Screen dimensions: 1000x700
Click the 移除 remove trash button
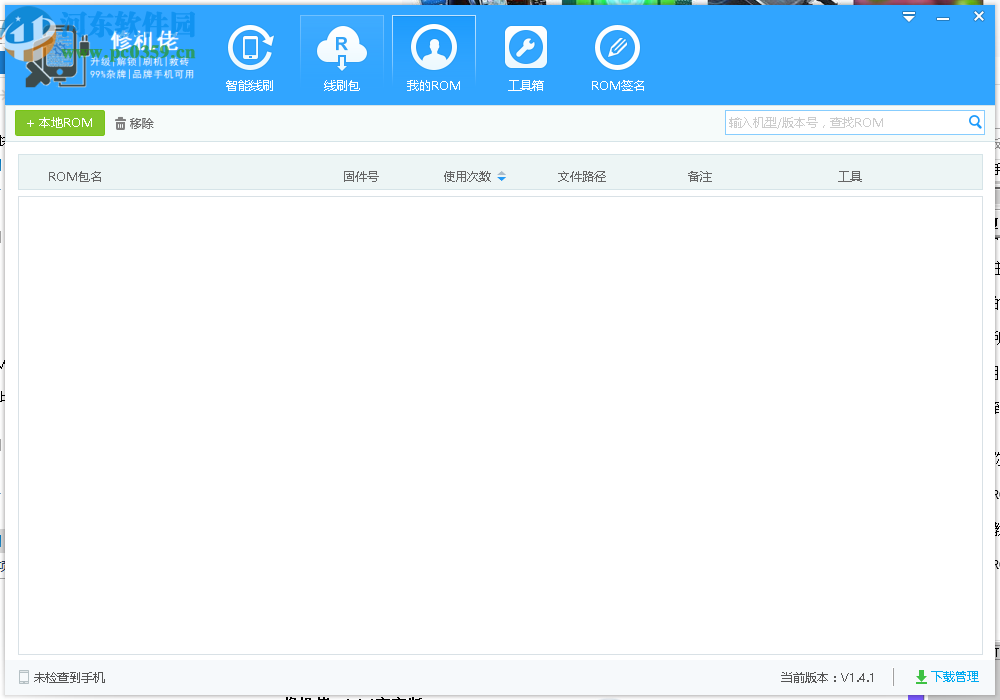(x=135, y=124)
